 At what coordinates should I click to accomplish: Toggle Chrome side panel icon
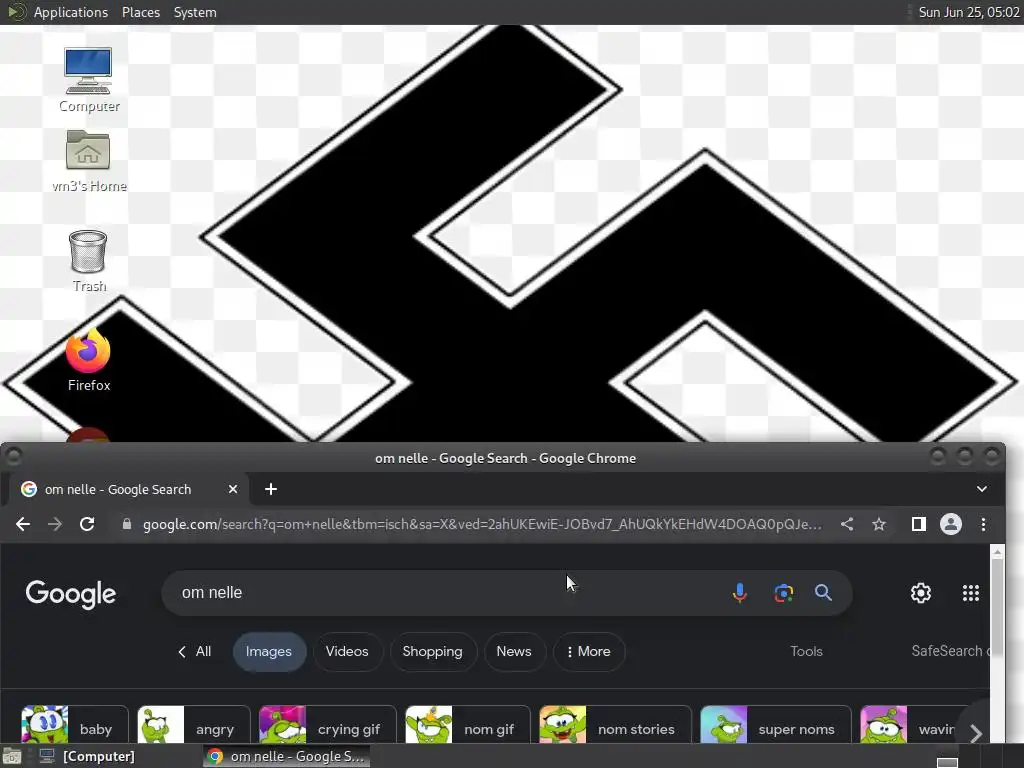pos(918,524)
